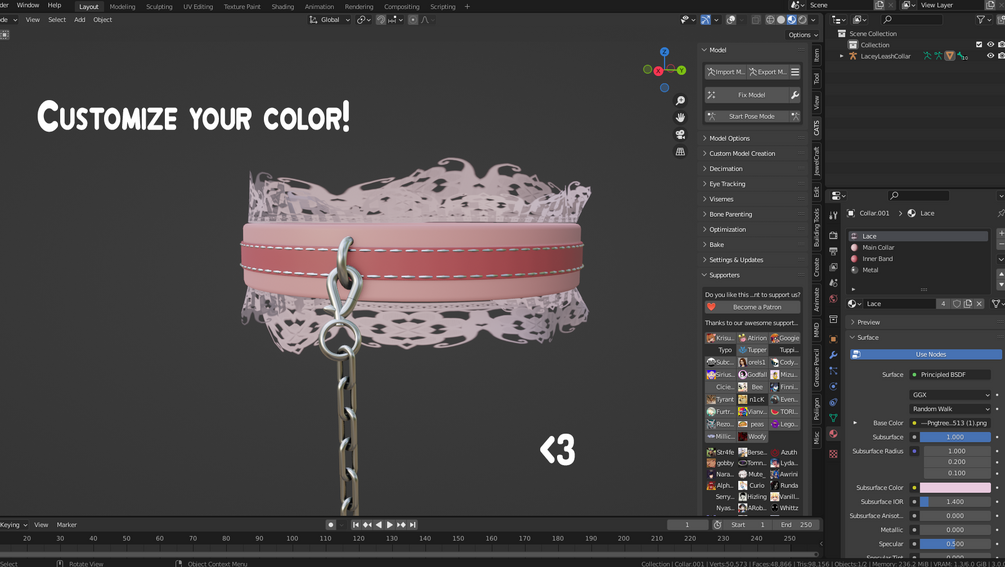The width and height of the screenshot is (1005, 567).
Task: Adjust the Specular 0.500 slider
Action: tap(955, 544)
